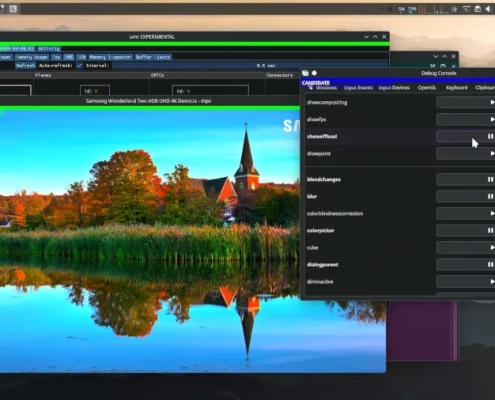Maximize the window behind Debug Console
The width and height of the screenshot is (495, 400).
[x=444, y=56]
